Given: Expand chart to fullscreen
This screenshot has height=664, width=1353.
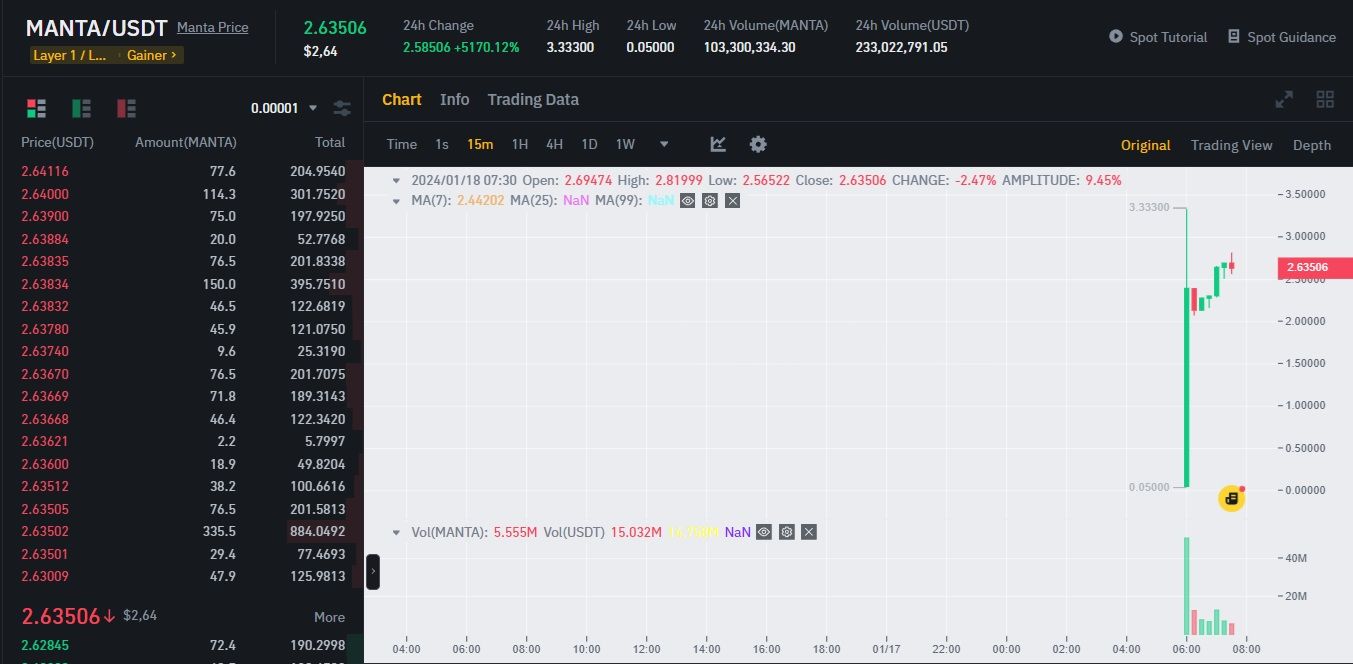Looking at the screenshot, I should (1284, 99).
